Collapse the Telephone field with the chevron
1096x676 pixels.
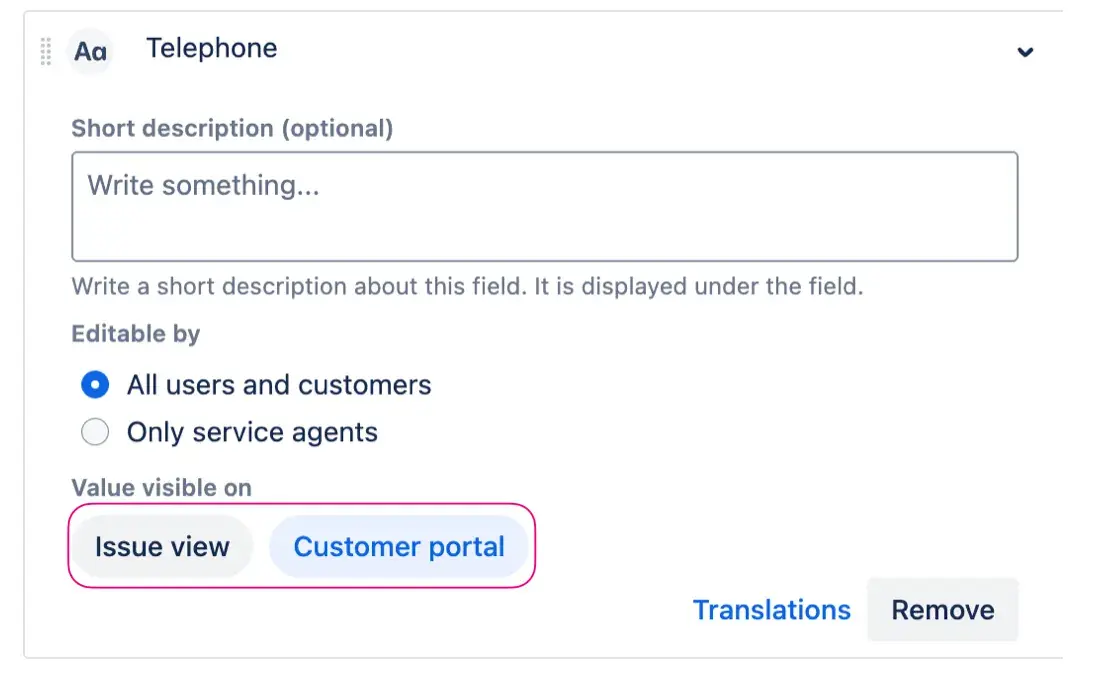1024,52
